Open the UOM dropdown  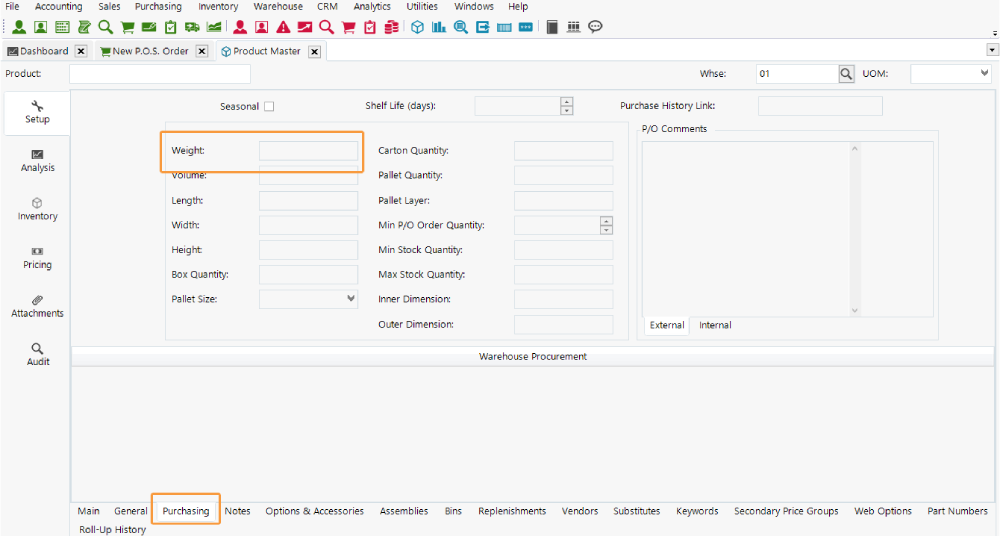tap(984, 73)
